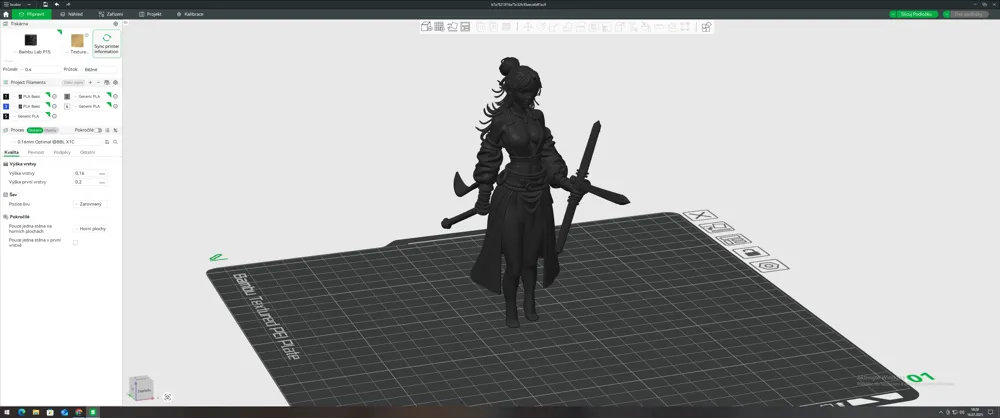1000x418 pixels.
Task: Search process settings magnifier icon
Action: (x=115, y=142)
